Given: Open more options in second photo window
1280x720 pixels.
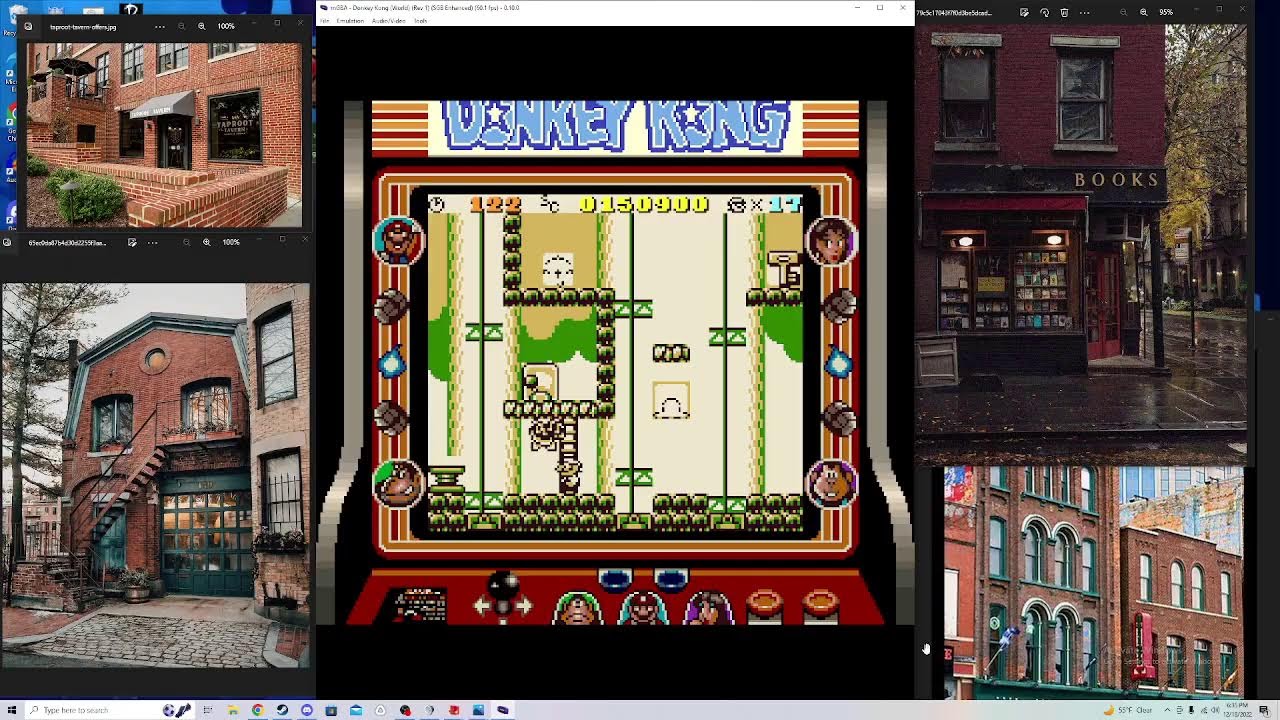Looking at the screenshot, I should [153, 242].
